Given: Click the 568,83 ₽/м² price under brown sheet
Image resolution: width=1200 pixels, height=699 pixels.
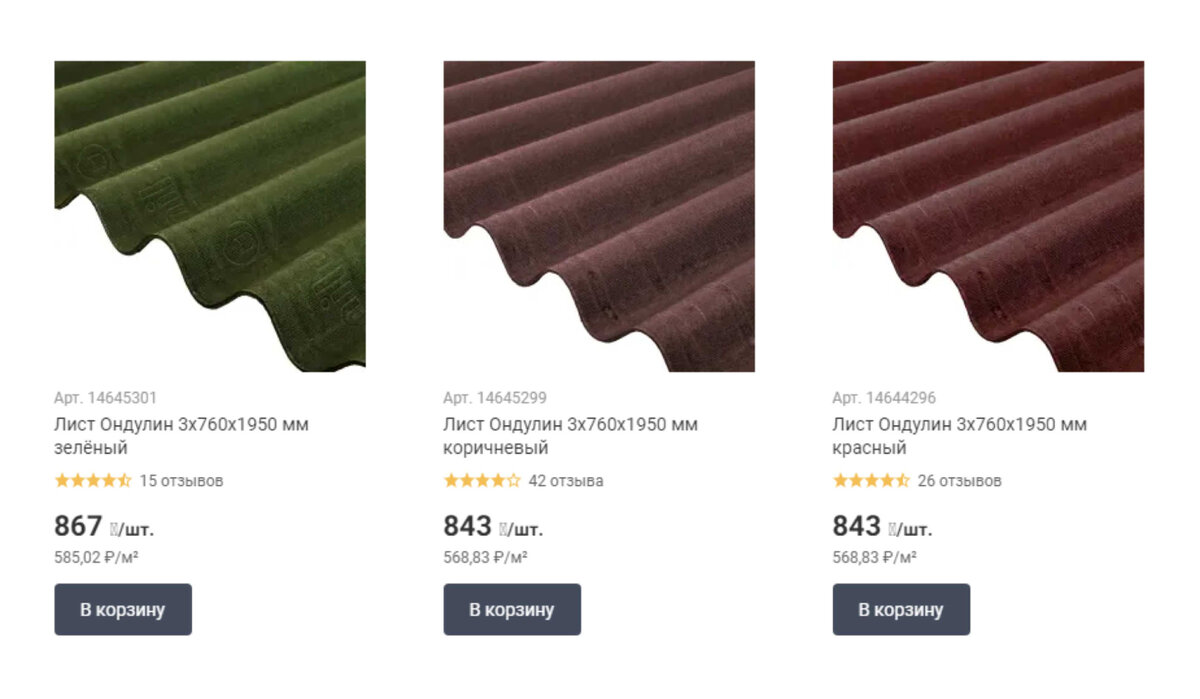Looking at the screenshot, I should 486,558.
